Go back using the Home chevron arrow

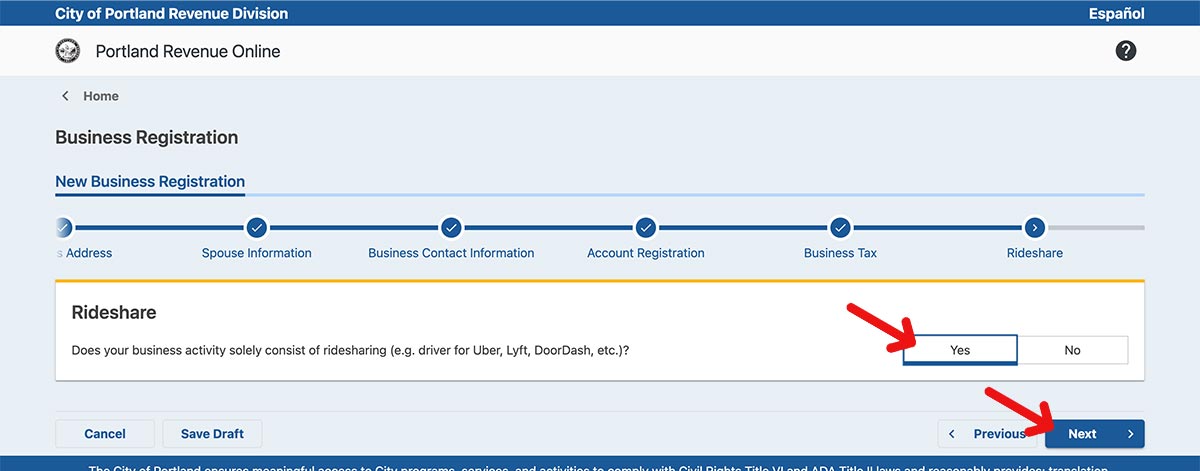(x=66, y=96)
